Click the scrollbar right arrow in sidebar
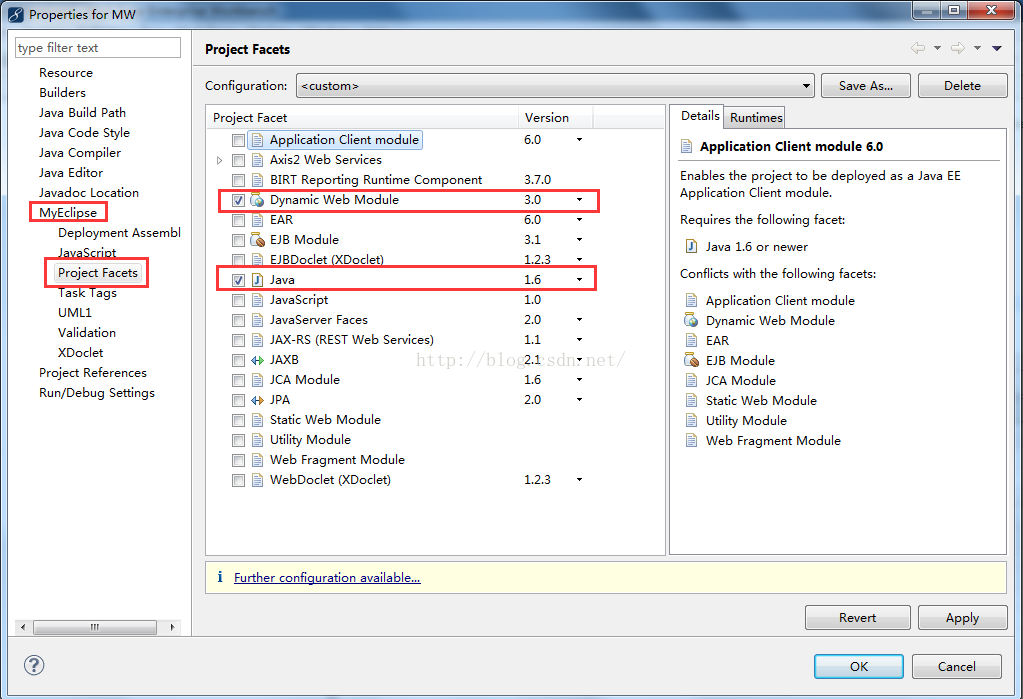This screenshot has width=1023, height=699. point(172,627)
